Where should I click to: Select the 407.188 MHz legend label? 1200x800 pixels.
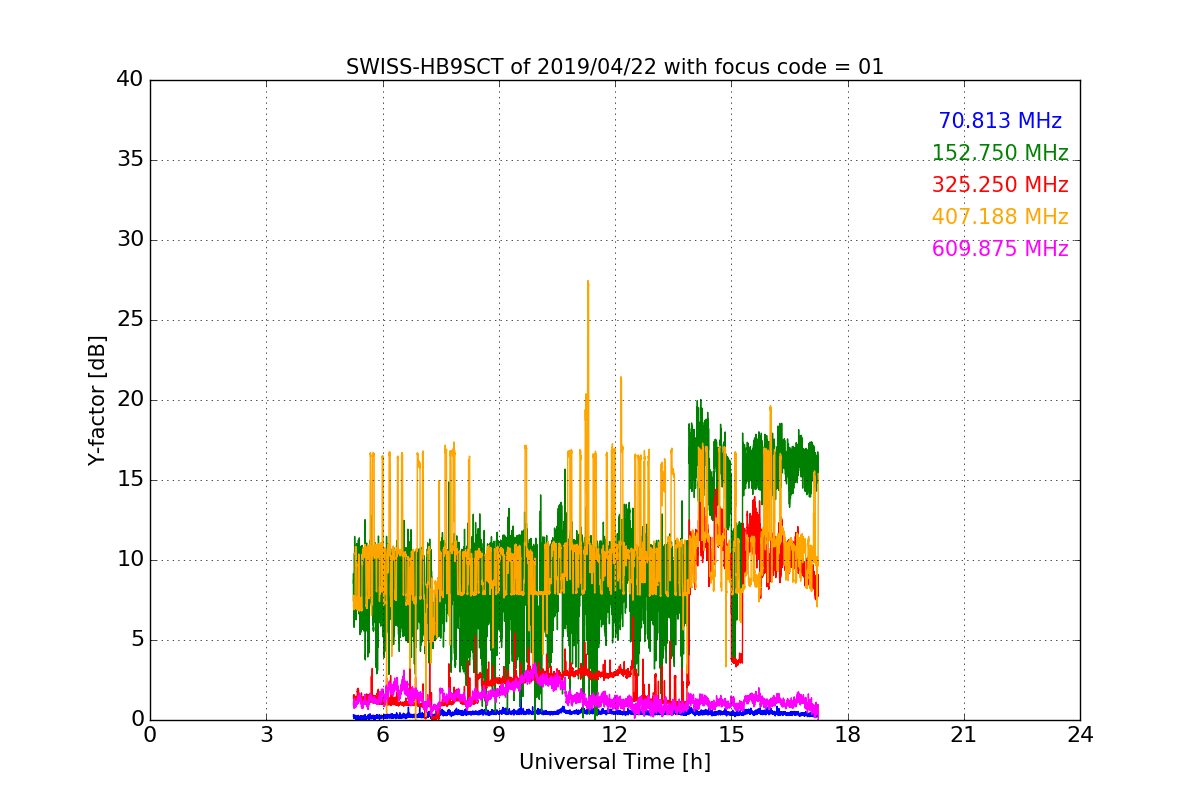pos(1000,217)
